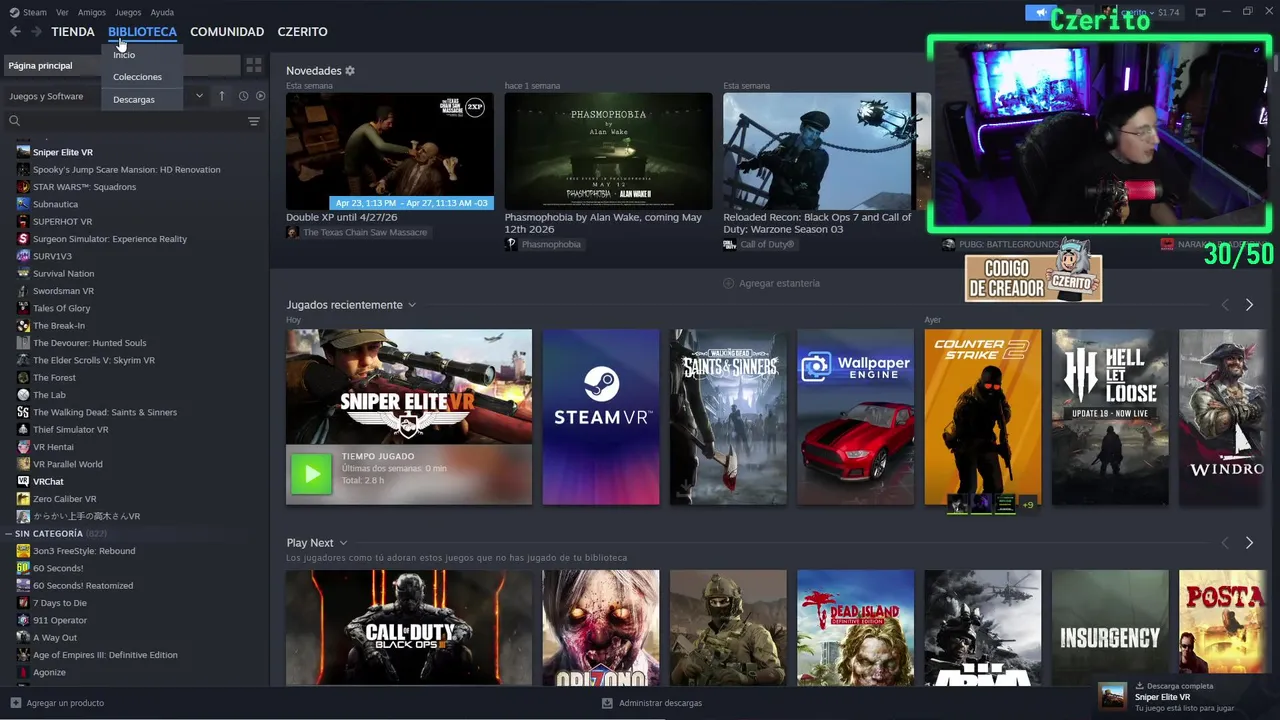Go back with the left arrow

15,32
